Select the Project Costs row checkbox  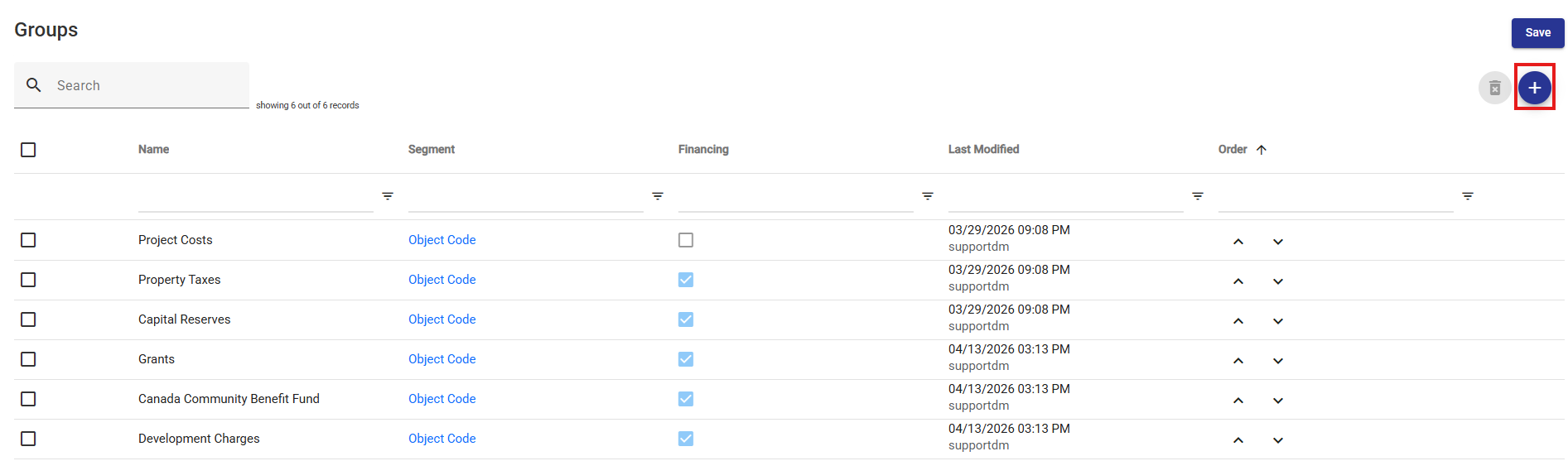28,240
